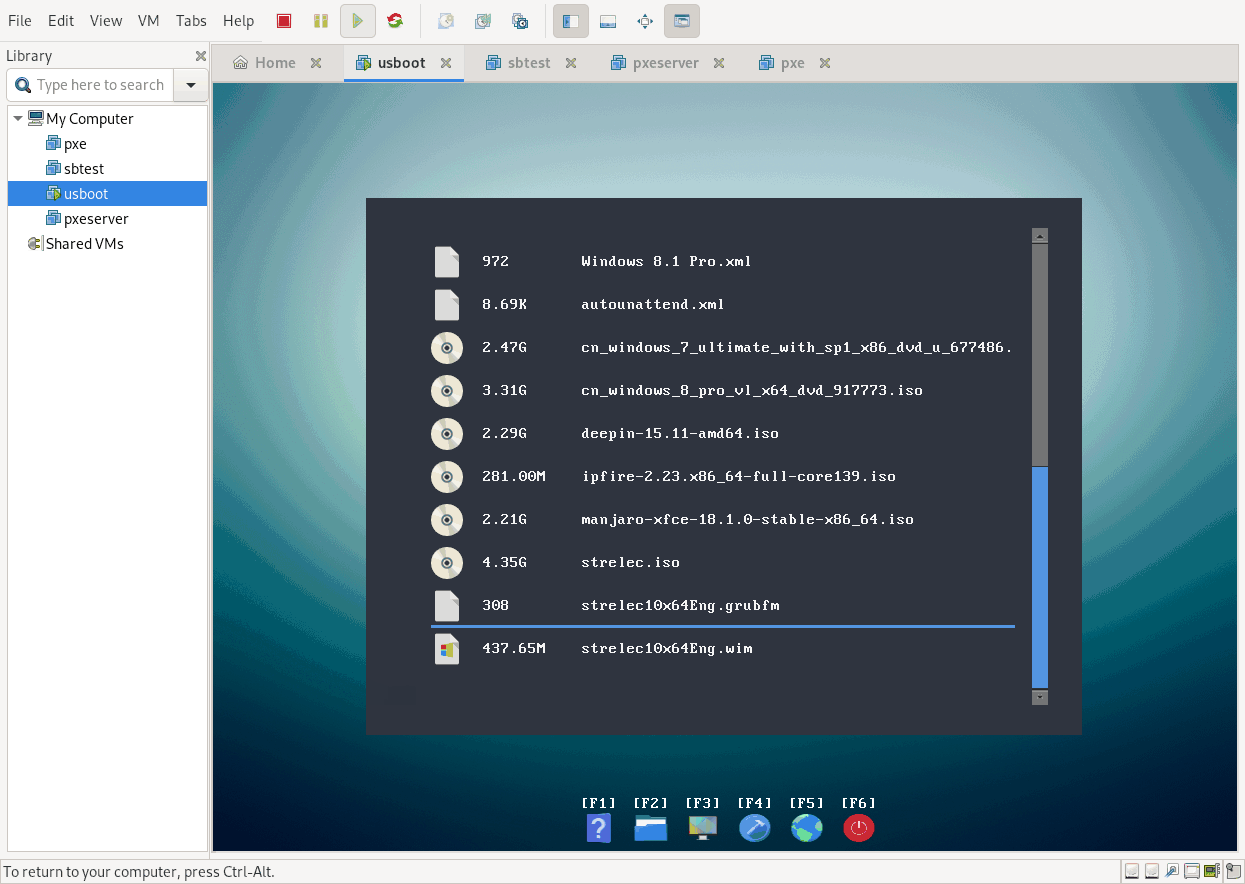
Task: Power off the virtual machine
Action: click(x=284, y=20)
